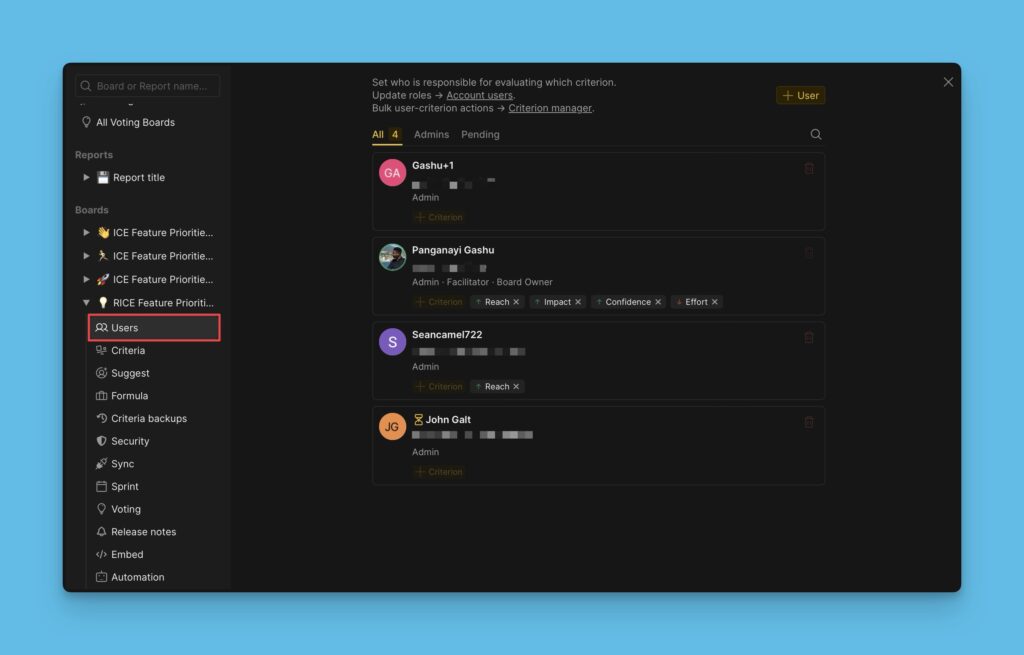Open Formula settings in sidebar
The width and height of the screenshot is (1024, 655).
pos(129,396)
